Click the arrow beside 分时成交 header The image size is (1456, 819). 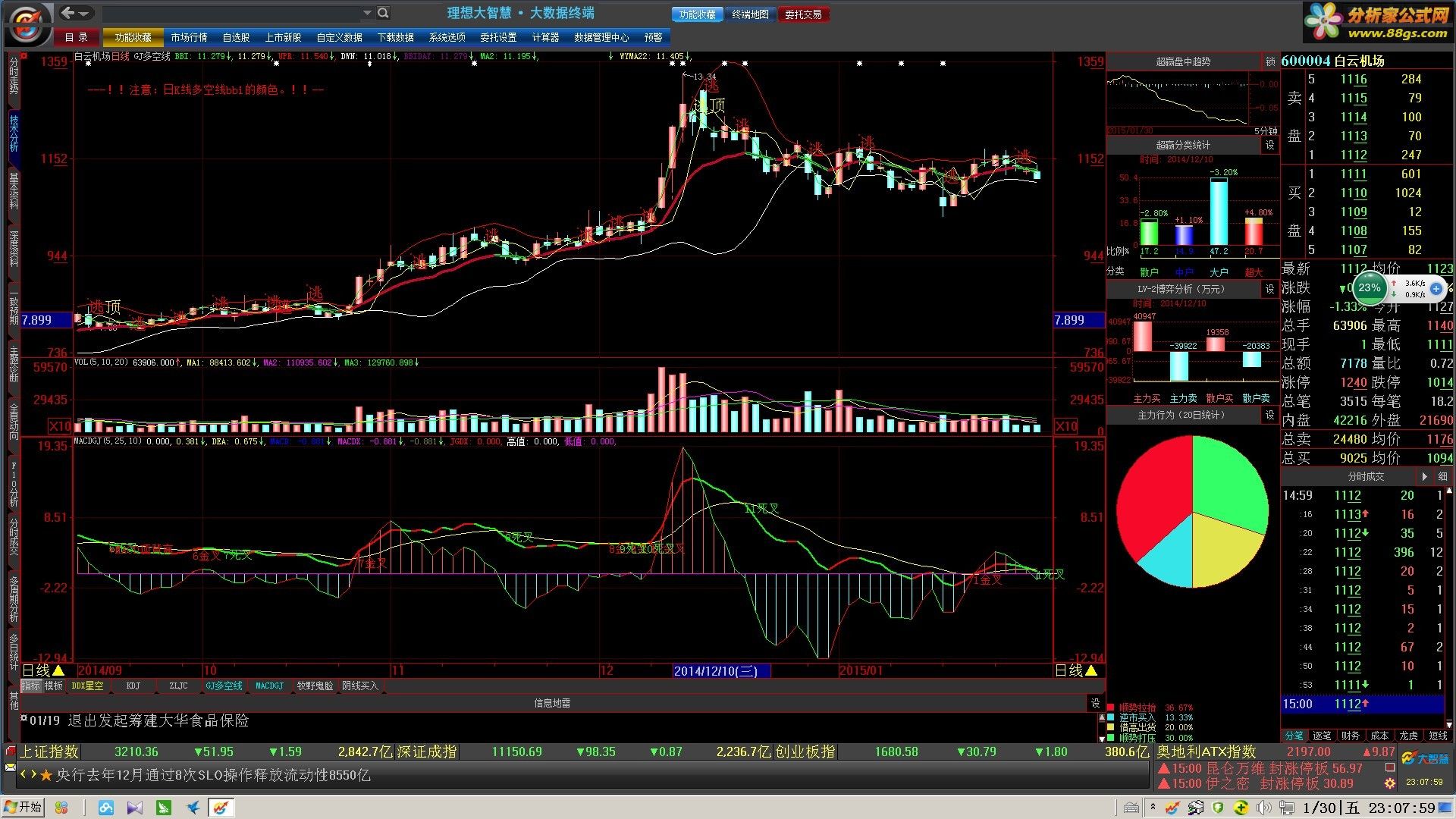pos(1424,476)
